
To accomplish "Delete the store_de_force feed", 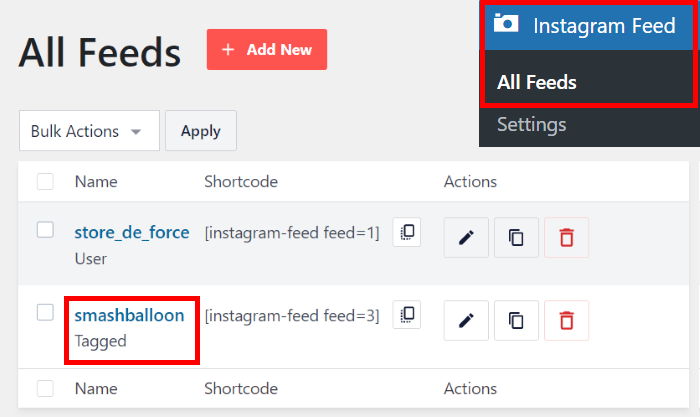I will [x=567, y=237].
